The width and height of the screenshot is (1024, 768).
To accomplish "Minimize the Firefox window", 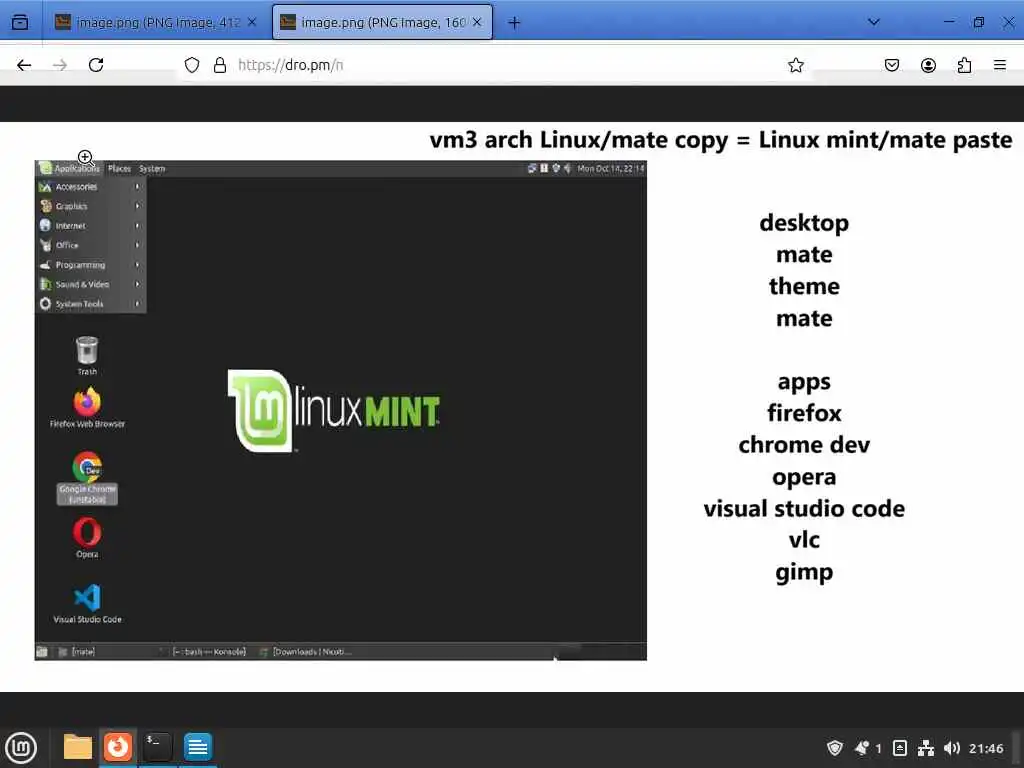I will pyautogui.click(x=949, y=22).
